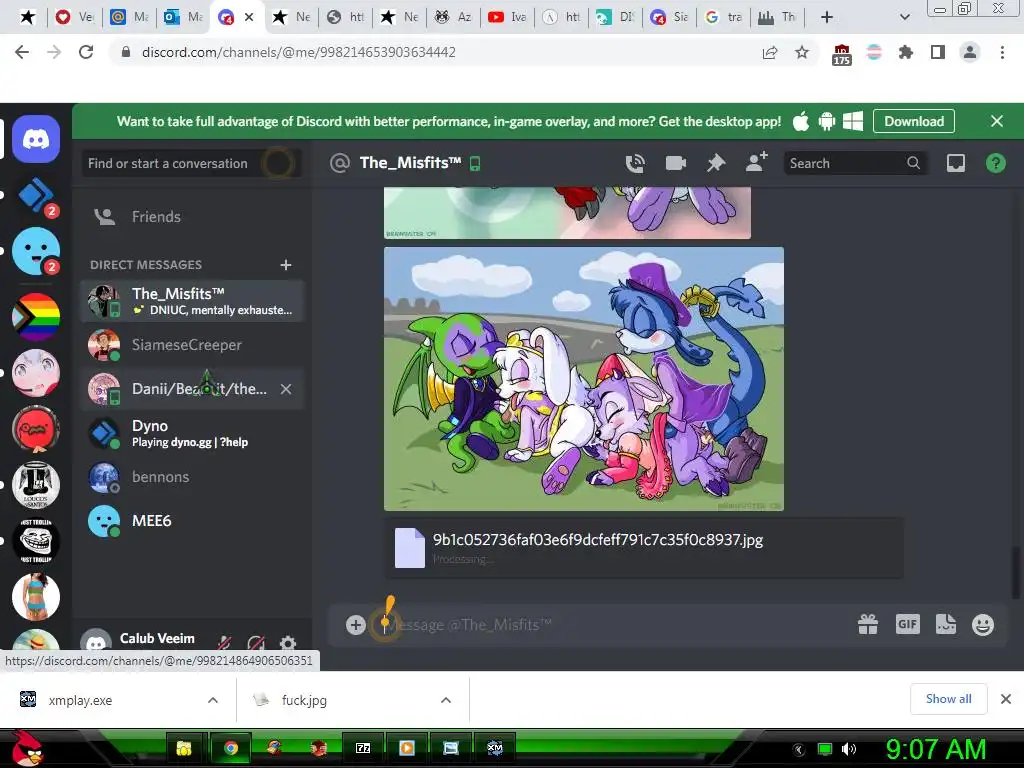Screen dimensions: 1024x768
Task: Open the 7z taskbar icon
Action: click(362, 748)
